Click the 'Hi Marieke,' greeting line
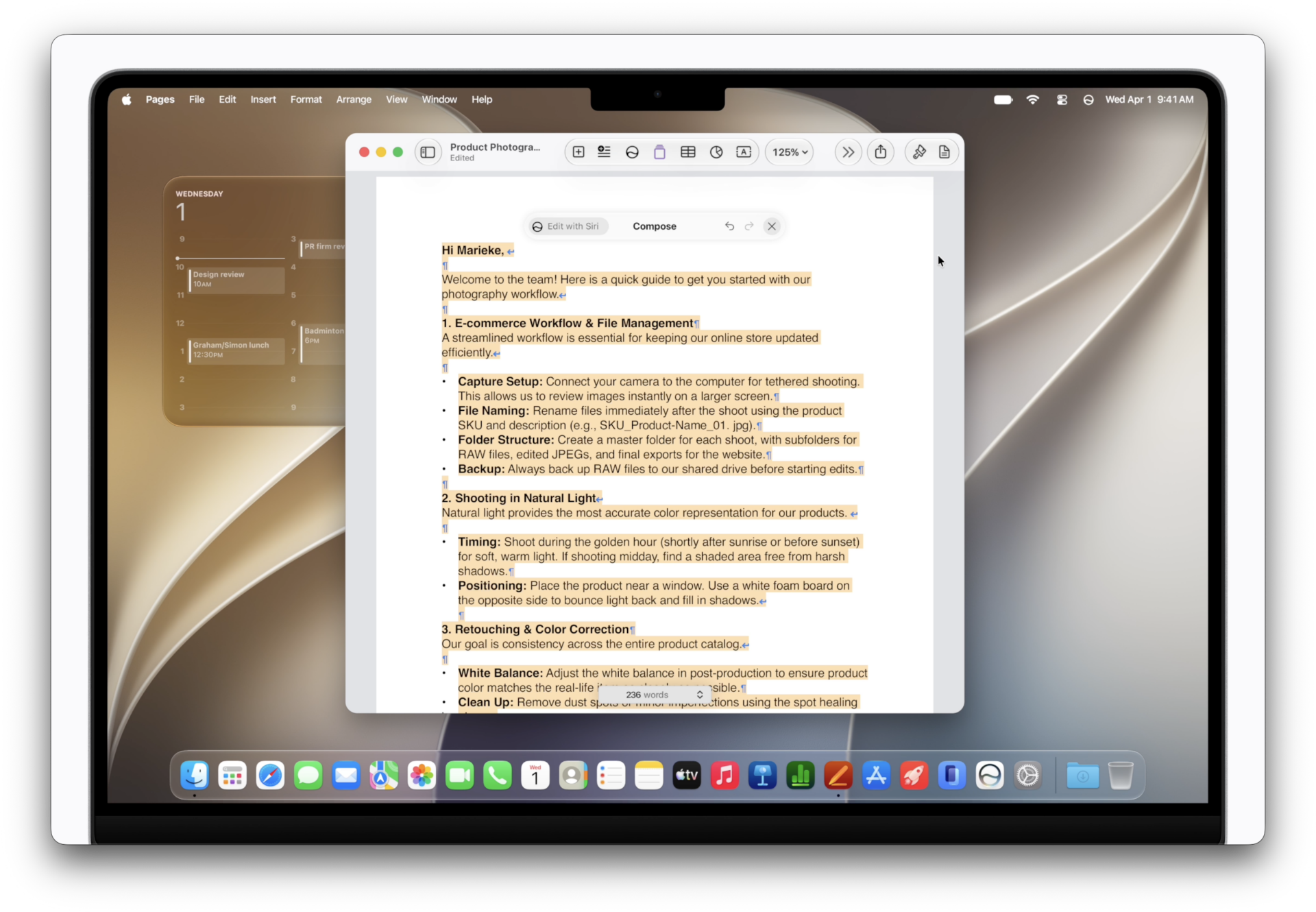Viewport: 1316px width, 912px height. tap(473, 250)
